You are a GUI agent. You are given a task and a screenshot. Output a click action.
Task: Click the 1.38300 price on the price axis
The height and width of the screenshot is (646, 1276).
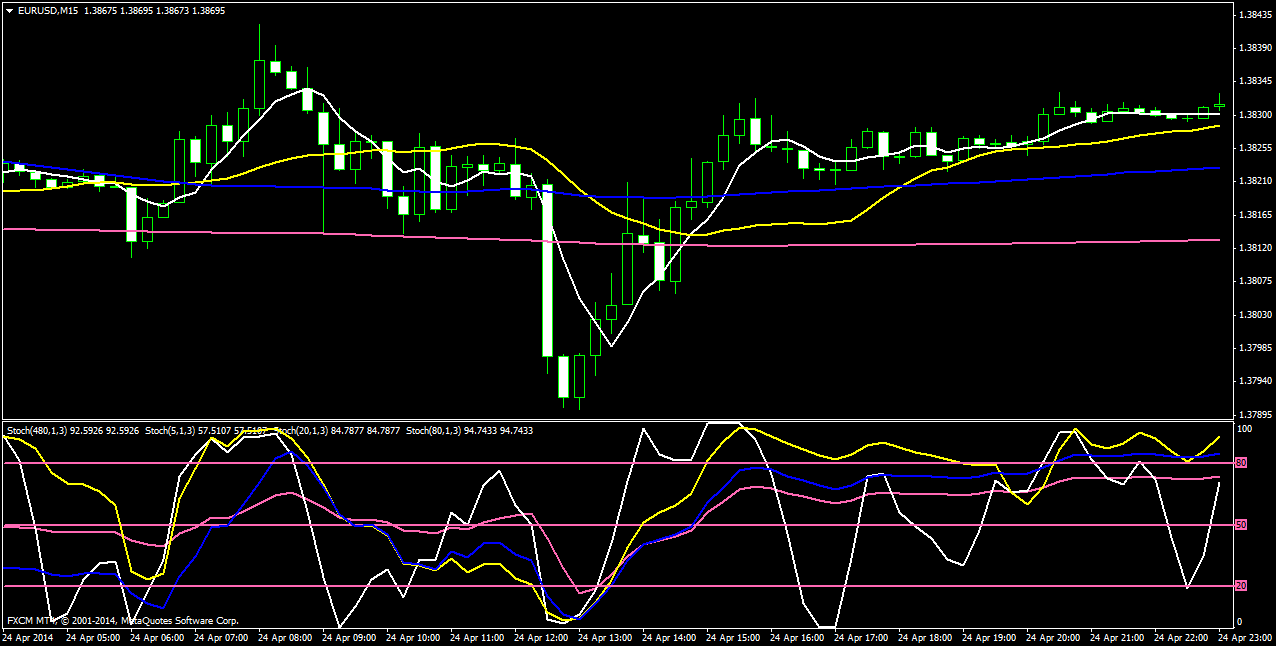click(x=1254, y=115)
